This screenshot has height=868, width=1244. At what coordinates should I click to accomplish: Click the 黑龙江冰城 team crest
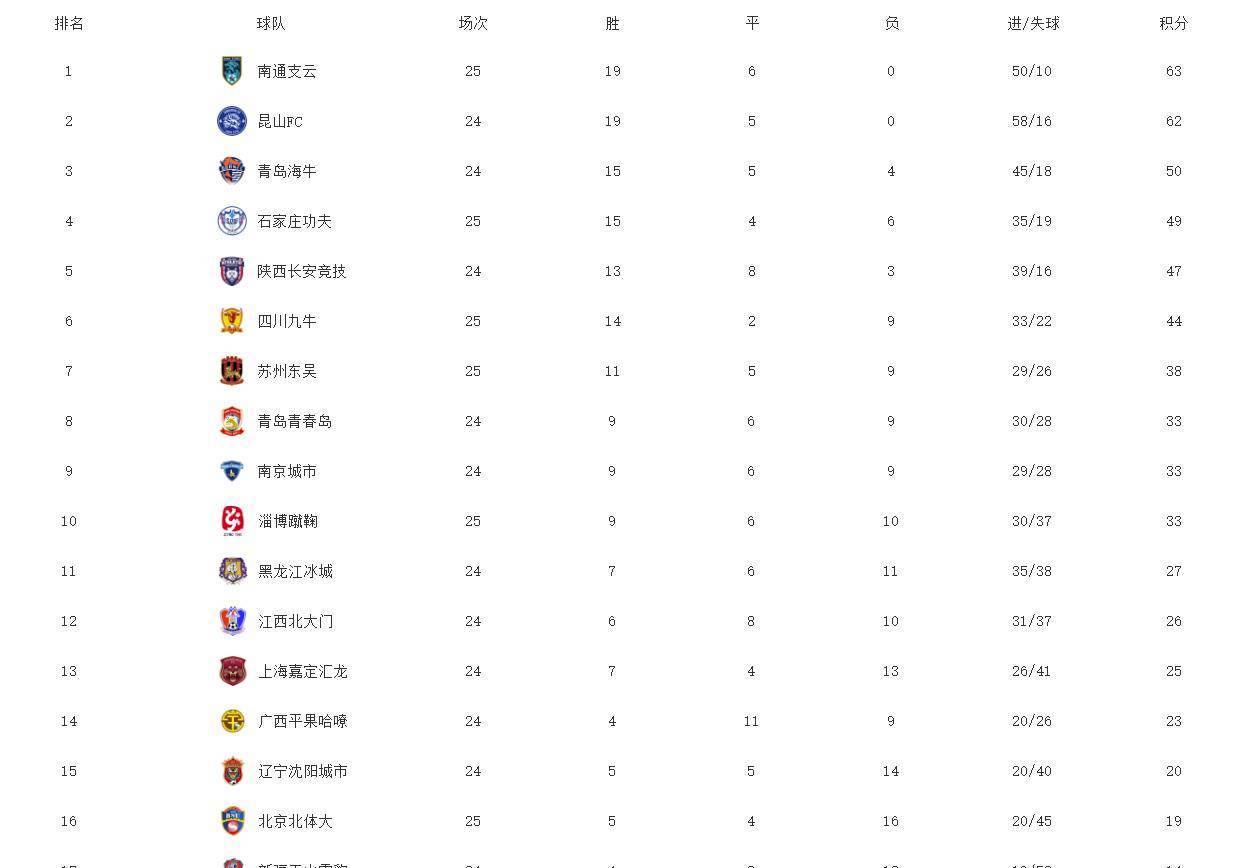tap(232, 571)
